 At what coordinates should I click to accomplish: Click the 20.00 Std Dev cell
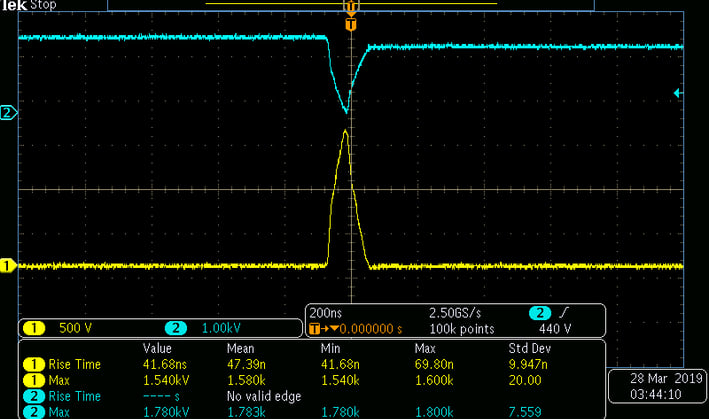point(525,381)
